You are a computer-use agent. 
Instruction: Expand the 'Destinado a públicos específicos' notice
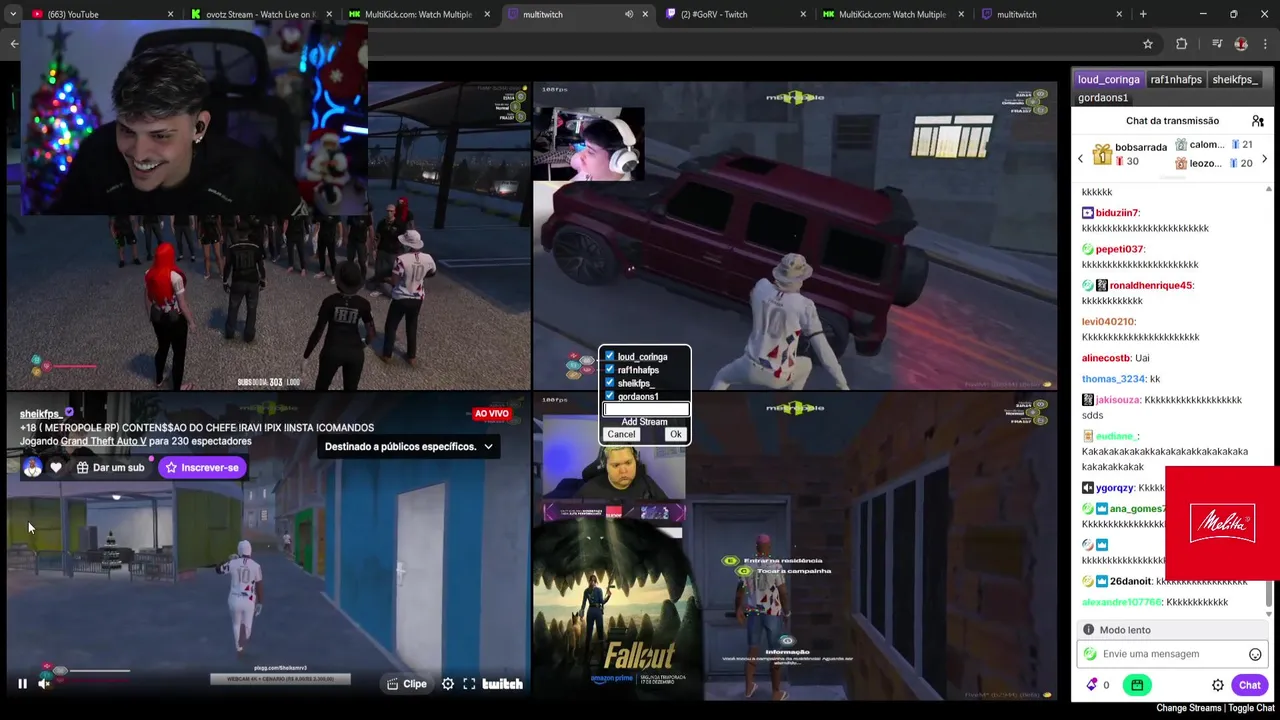point(409,447)
